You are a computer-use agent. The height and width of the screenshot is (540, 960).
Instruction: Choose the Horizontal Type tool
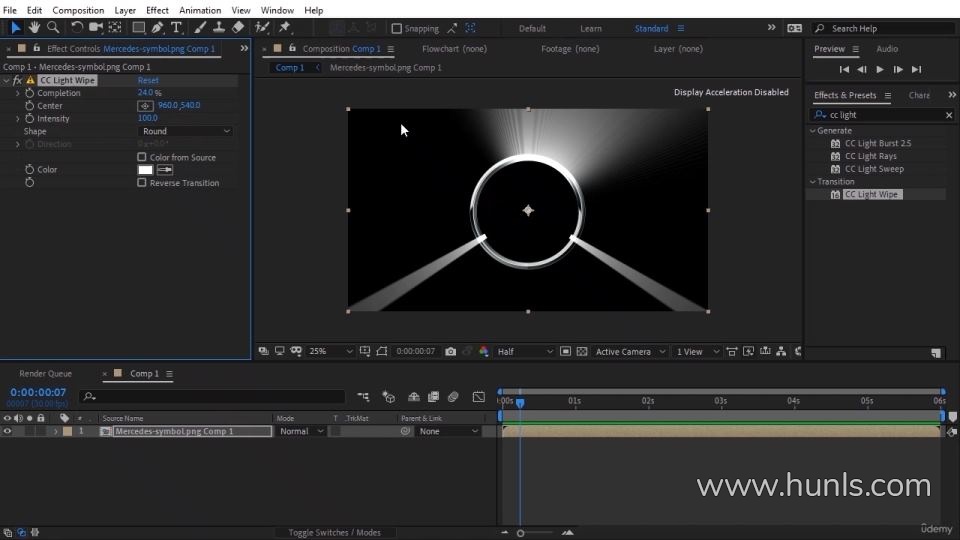(176, 28)
